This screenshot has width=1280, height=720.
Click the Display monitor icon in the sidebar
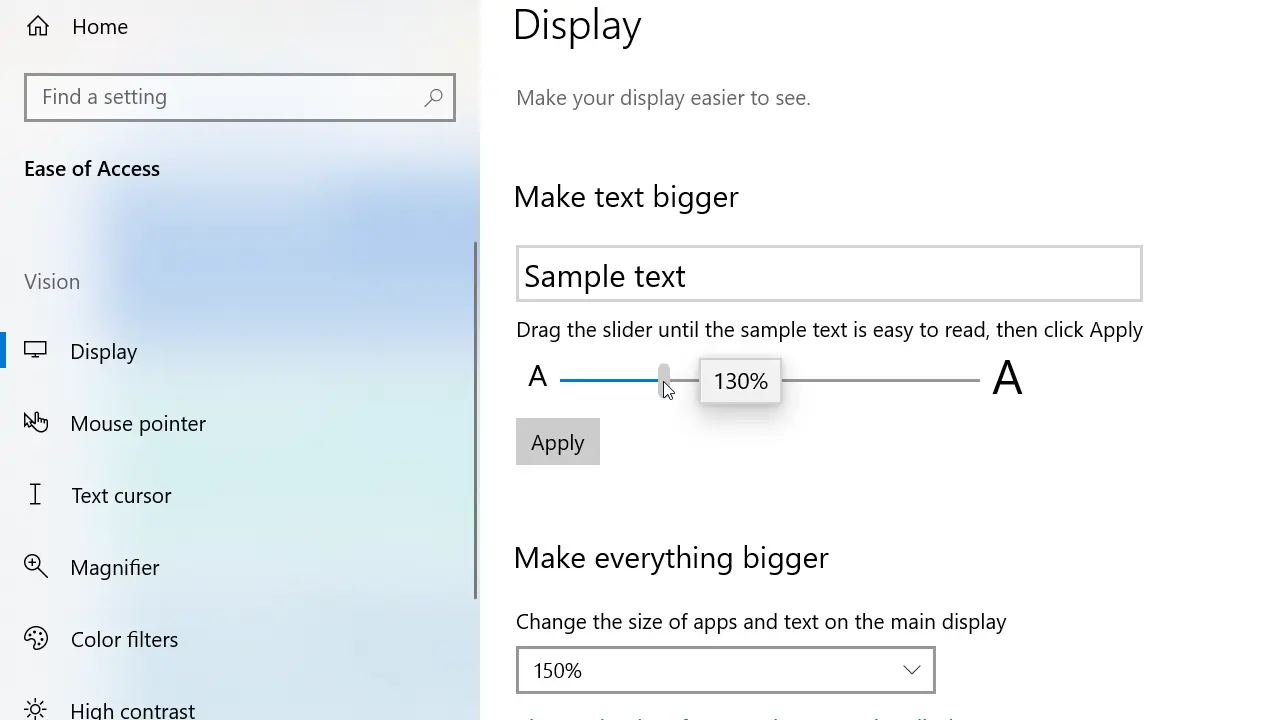[36, 351]
